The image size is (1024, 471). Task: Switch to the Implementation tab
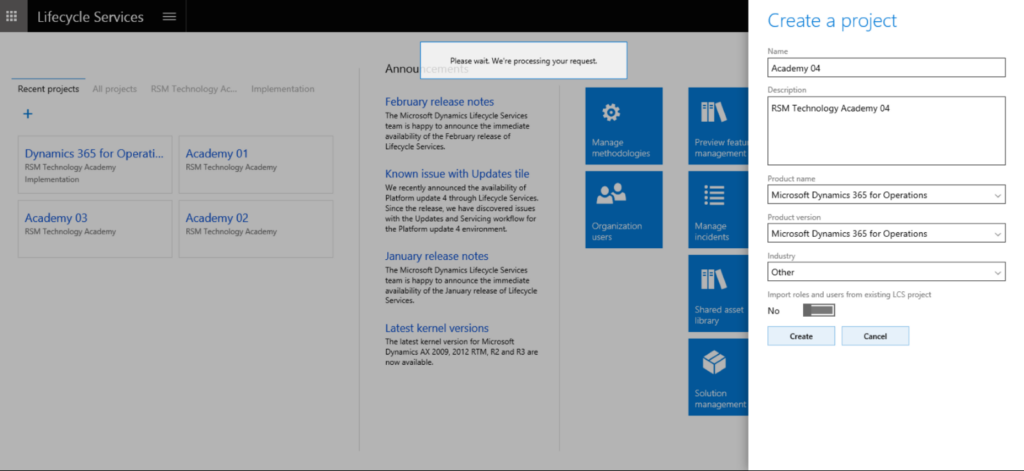(x=283, y=89)
